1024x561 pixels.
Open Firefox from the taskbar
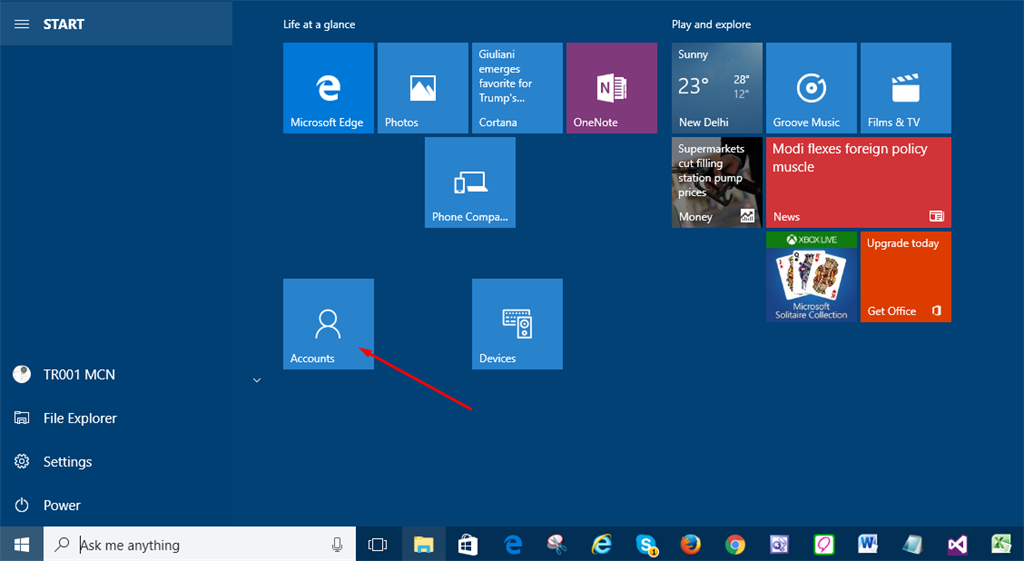[x=690, y=544]
